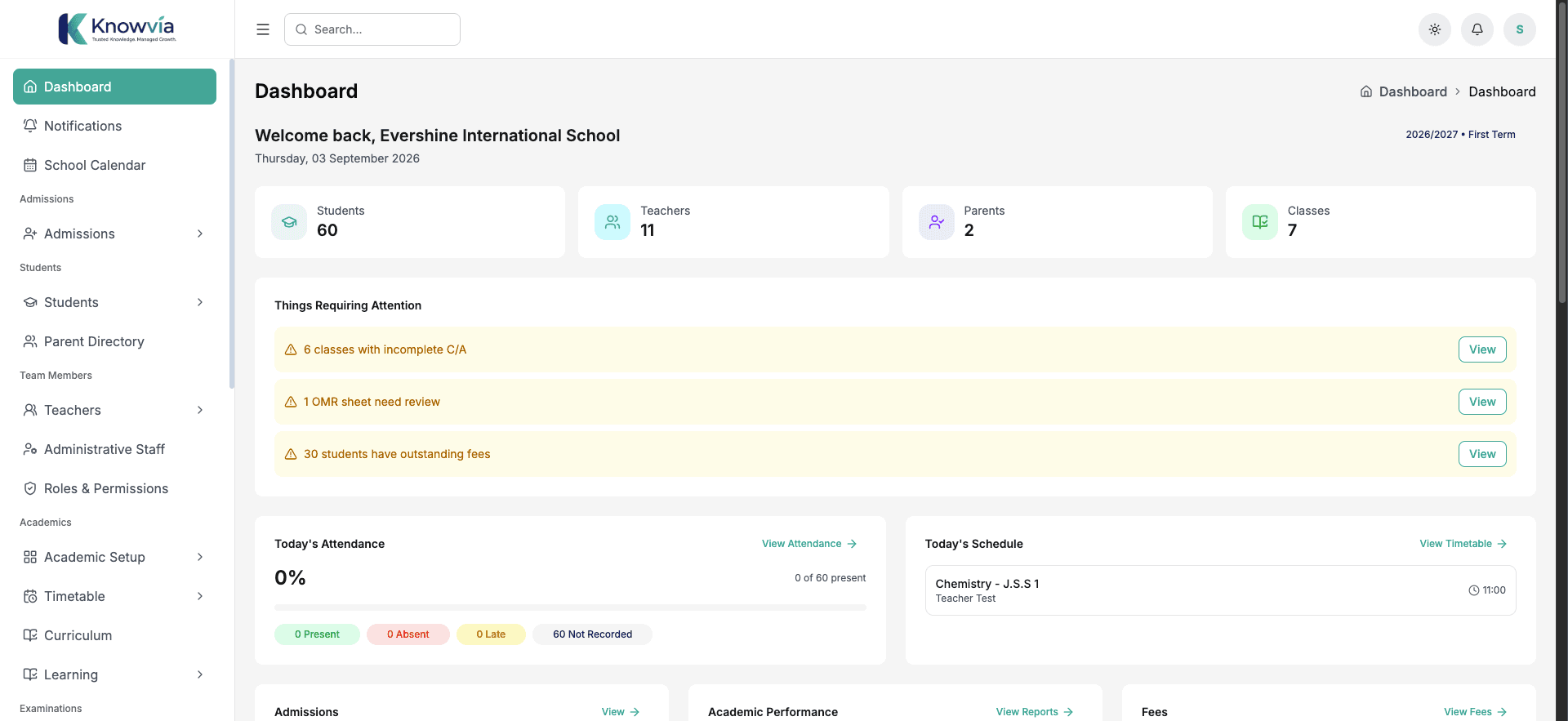Click the Teachers stat card icon
This screenshot has height=721, width=1568.
point(612,222)
